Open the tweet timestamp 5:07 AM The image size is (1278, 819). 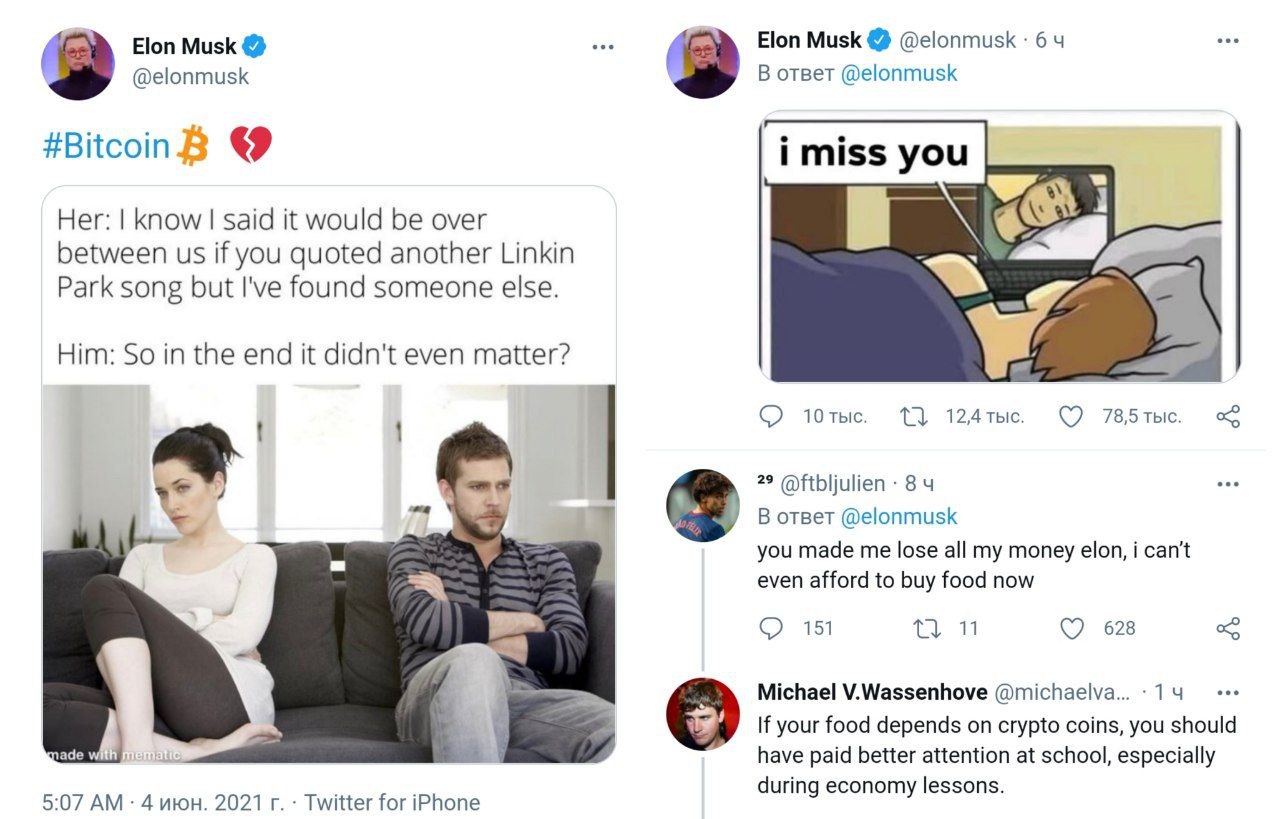82,802
